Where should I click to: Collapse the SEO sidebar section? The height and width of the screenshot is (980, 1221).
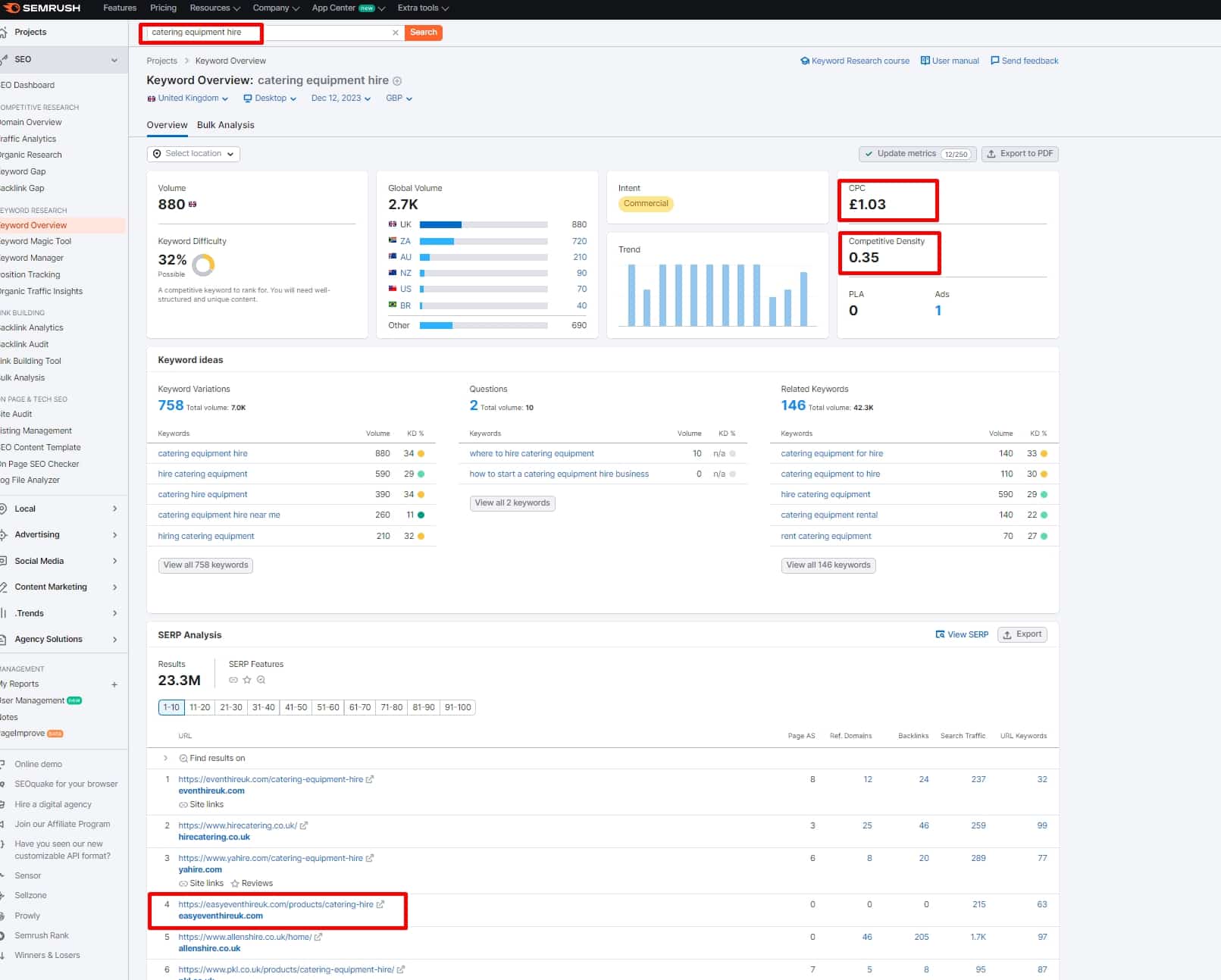pos(114,59)
